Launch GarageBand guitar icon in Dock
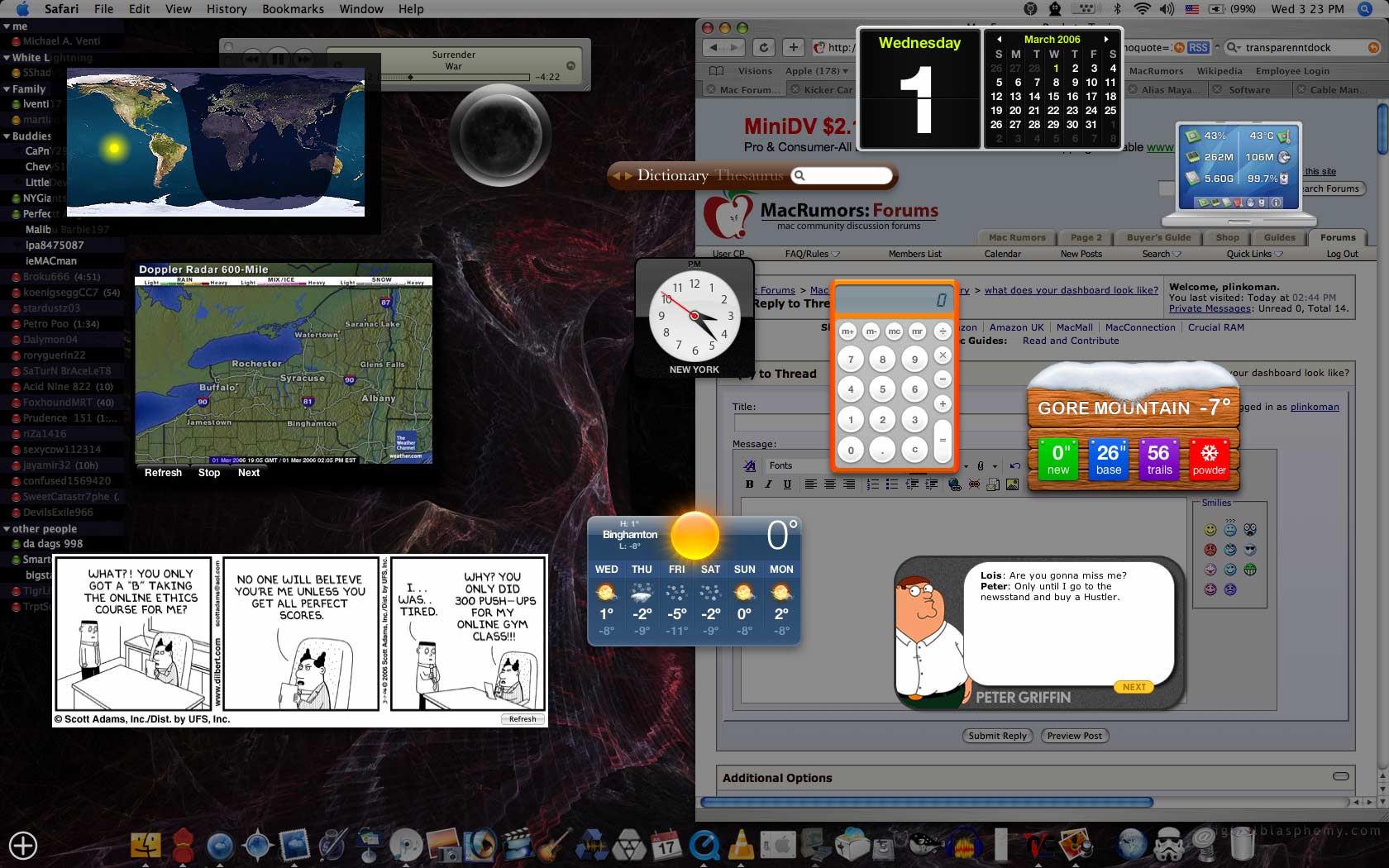The height and width of the screenshot is (868, 1389). pos(554,845)
